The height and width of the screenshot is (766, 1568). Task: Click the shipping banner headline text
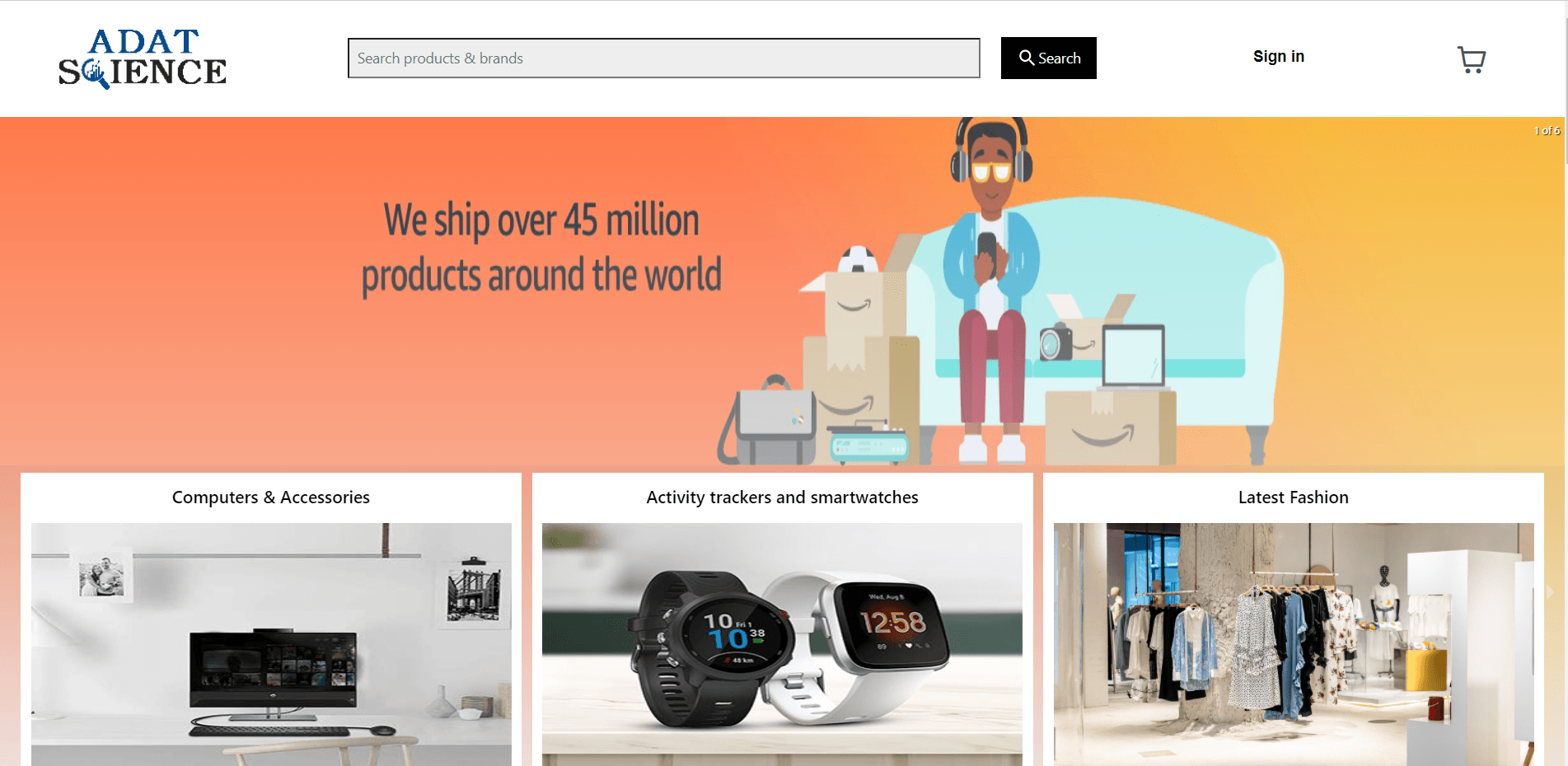[x=541, y=247]
